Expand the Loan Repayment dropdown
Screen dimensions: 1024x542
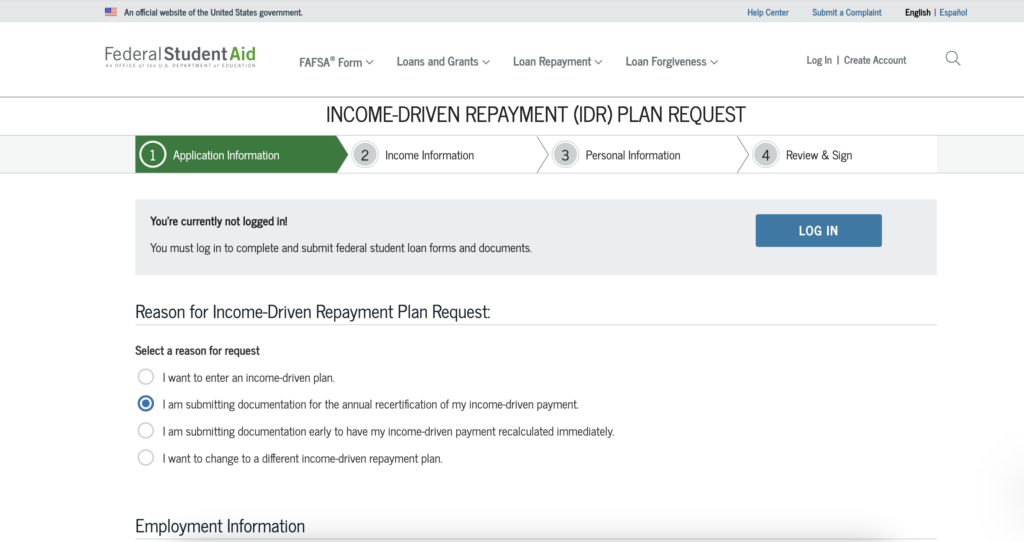[x=557, y=62]
